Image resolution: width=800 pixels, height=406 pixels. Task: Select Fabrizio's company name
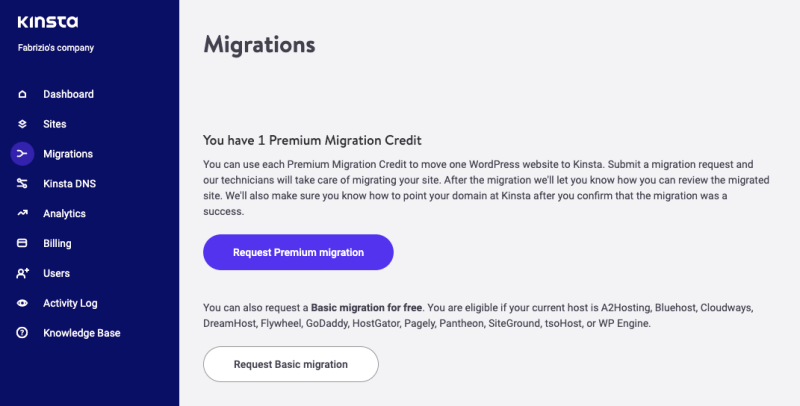[x=56, y=48]
